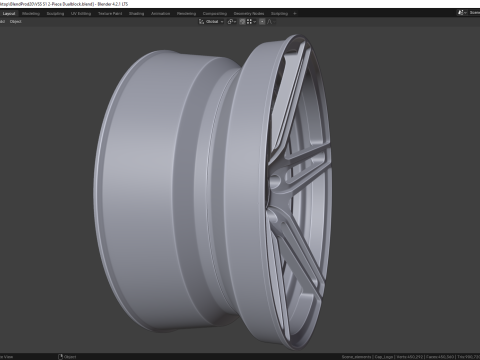Switch to the Layout workspace tab
Viewport: 480px width, 360px height.
click(x=9, y=14)
